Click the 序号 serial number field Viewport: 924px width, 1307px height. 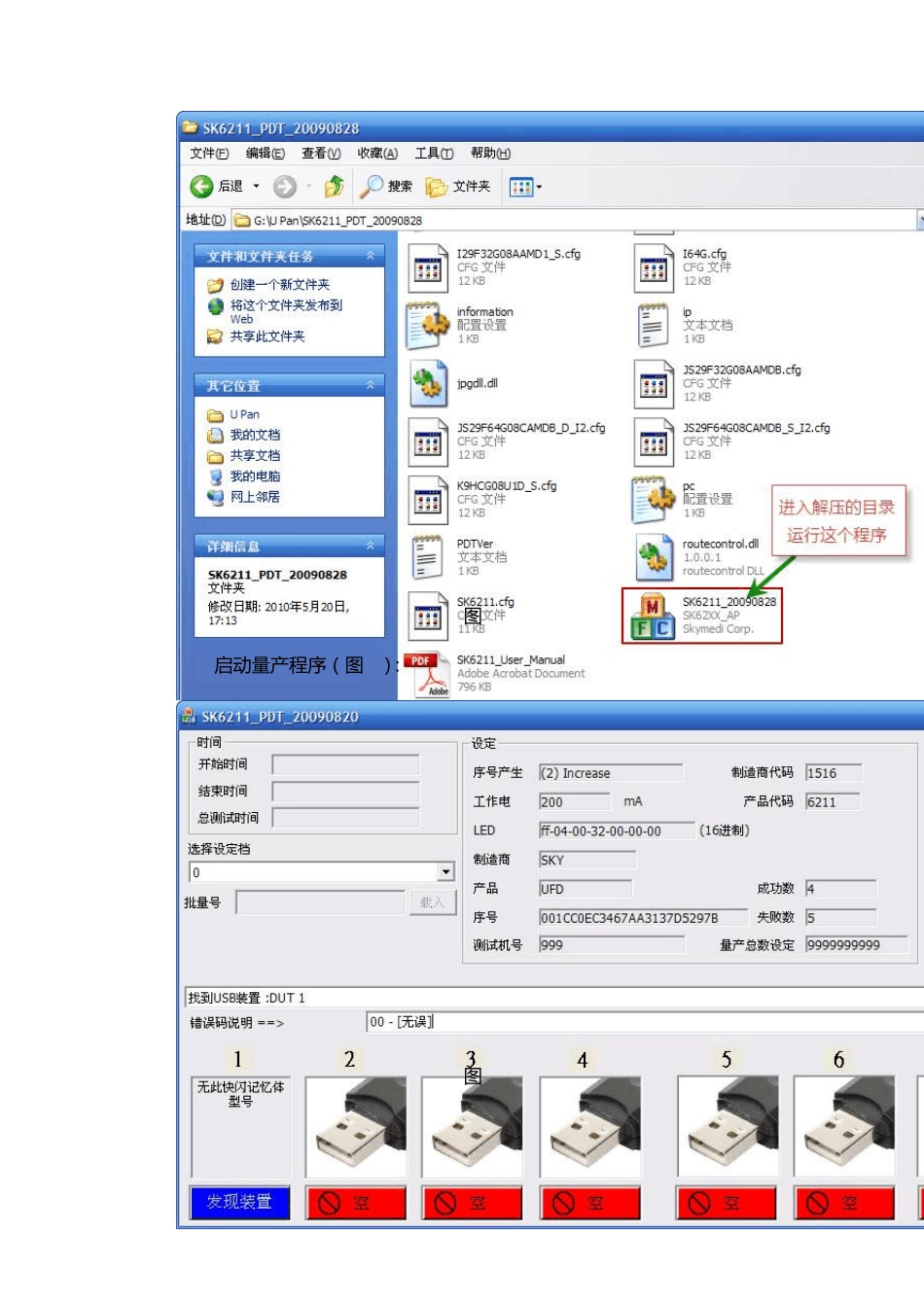click(643, 917)
